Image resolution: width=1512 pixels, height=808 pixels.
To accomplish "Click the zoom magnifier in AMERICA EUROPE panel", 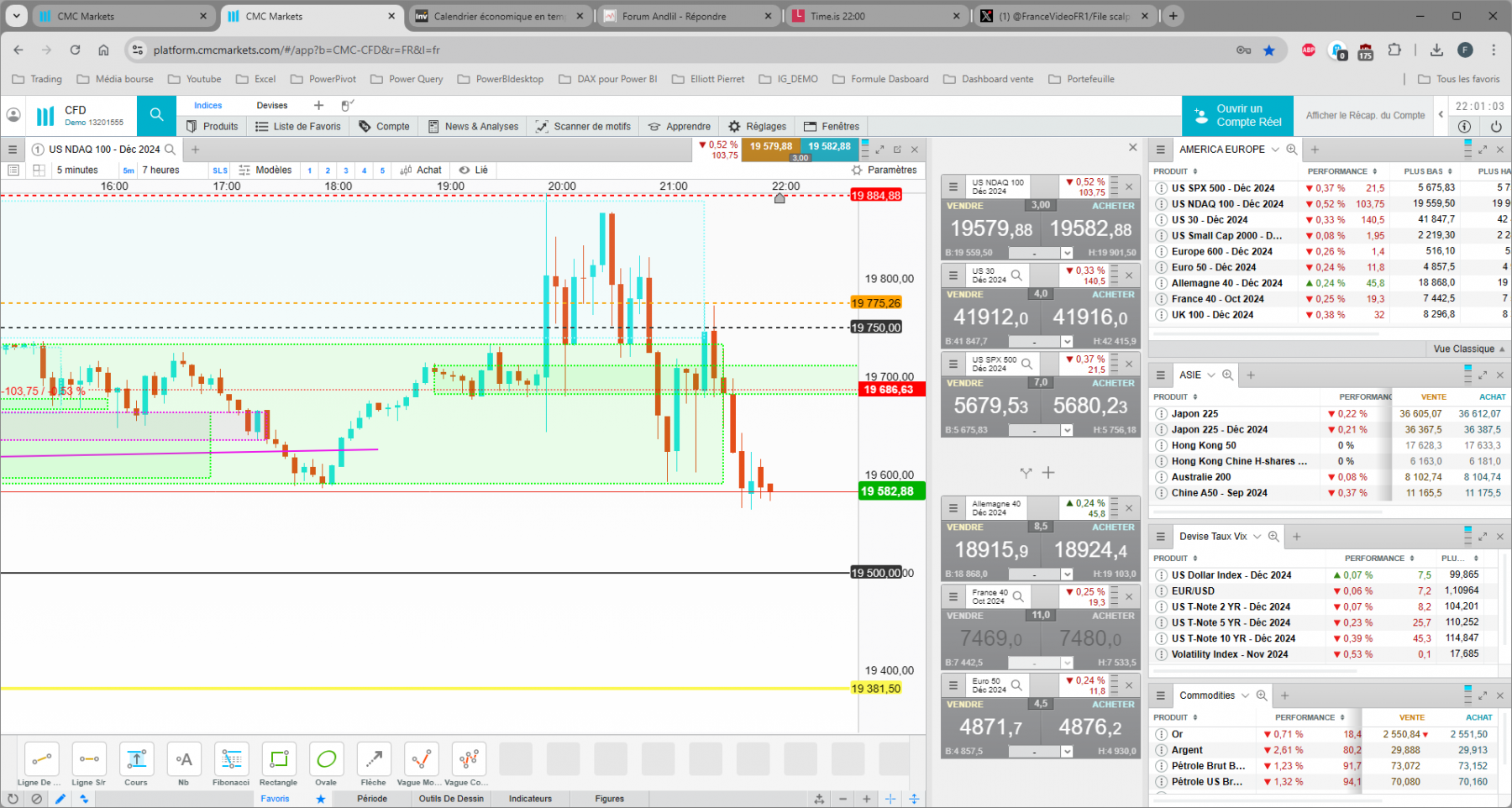I will point(1292,150).
